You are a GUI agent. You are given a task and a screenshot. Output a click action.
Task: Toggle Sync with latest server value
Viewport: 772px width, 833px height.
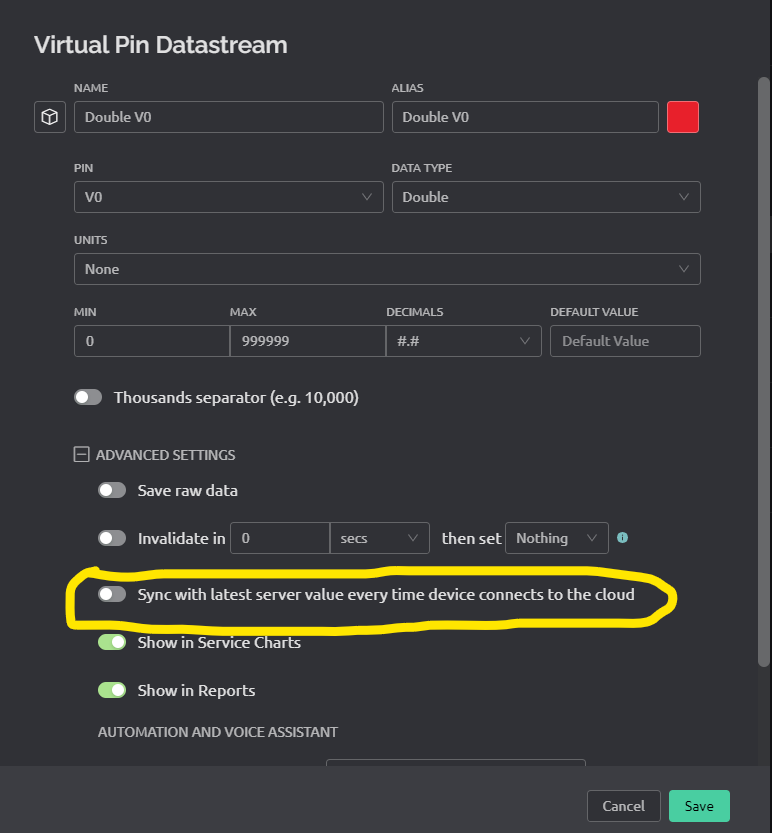[112, 594]
